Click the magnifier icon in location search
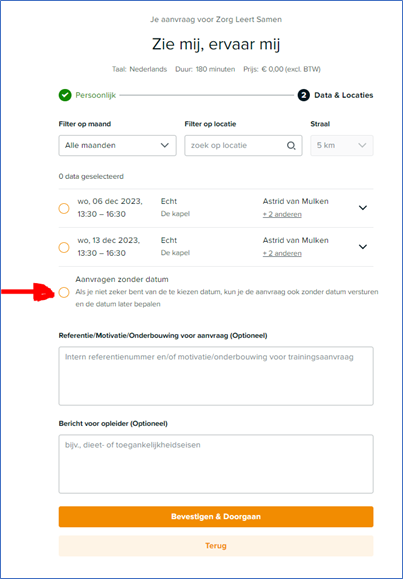The width and height of the screenshot is (403, 579). coord(291,145)
